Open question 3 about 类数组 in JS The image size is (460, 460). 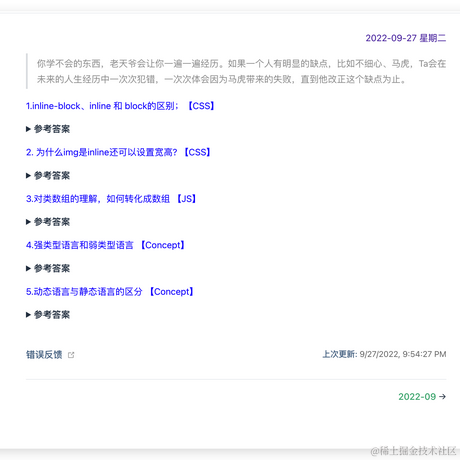tap(111, 199)
